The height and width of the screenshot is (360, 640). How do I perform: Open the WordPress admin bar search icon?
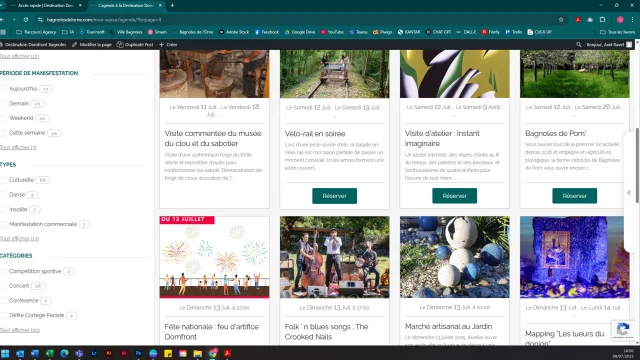click(579, 44)
